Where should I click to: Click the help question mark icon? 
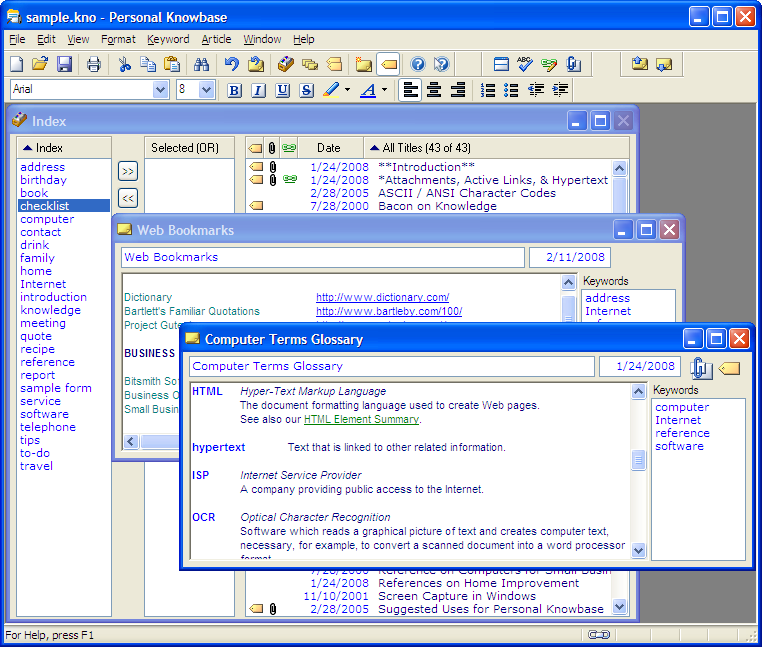418,65
